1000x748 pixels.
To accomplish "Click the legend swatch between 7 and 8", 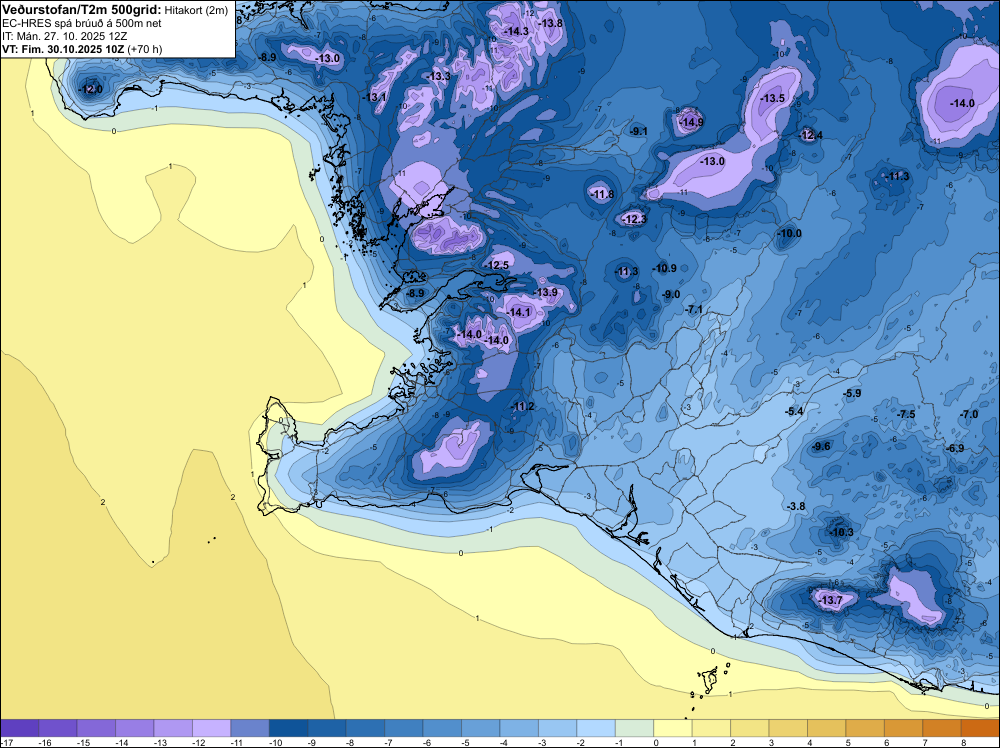I will tap(941, 728).
